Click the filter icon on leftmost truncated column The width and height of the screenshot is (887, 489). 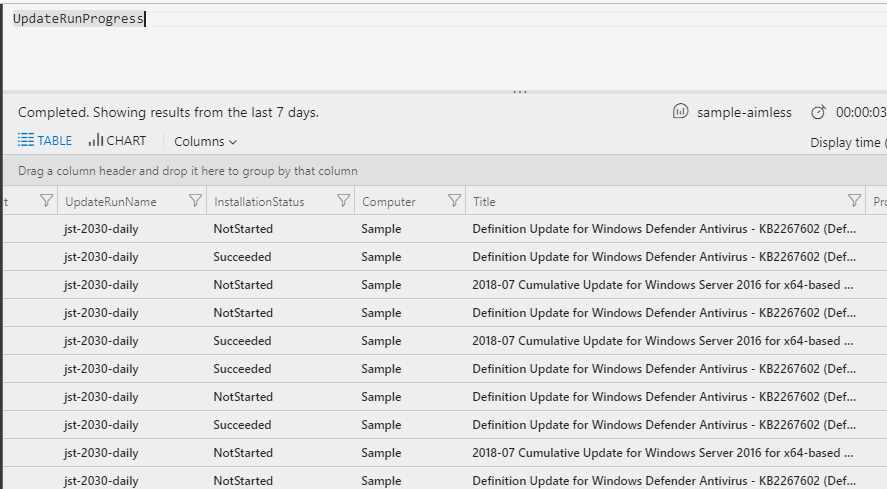click(46, 200)
